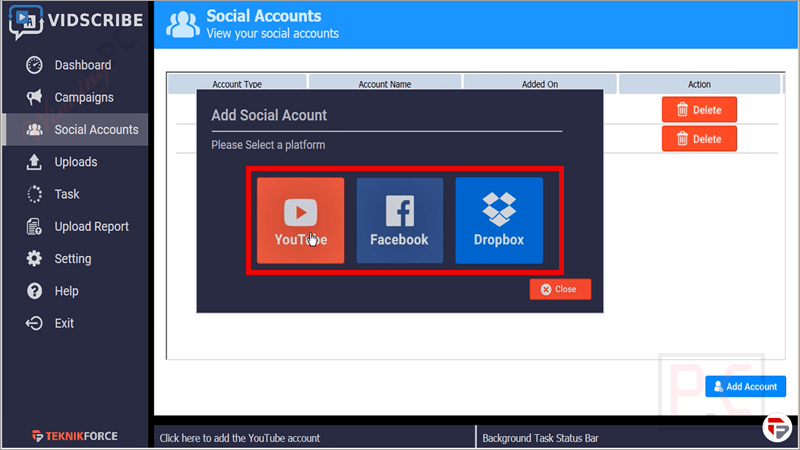Viewport: 800px width, 450px height.
Task: Click 'Click here to add the YouTube account' status text
Action: tap(240, 438)
